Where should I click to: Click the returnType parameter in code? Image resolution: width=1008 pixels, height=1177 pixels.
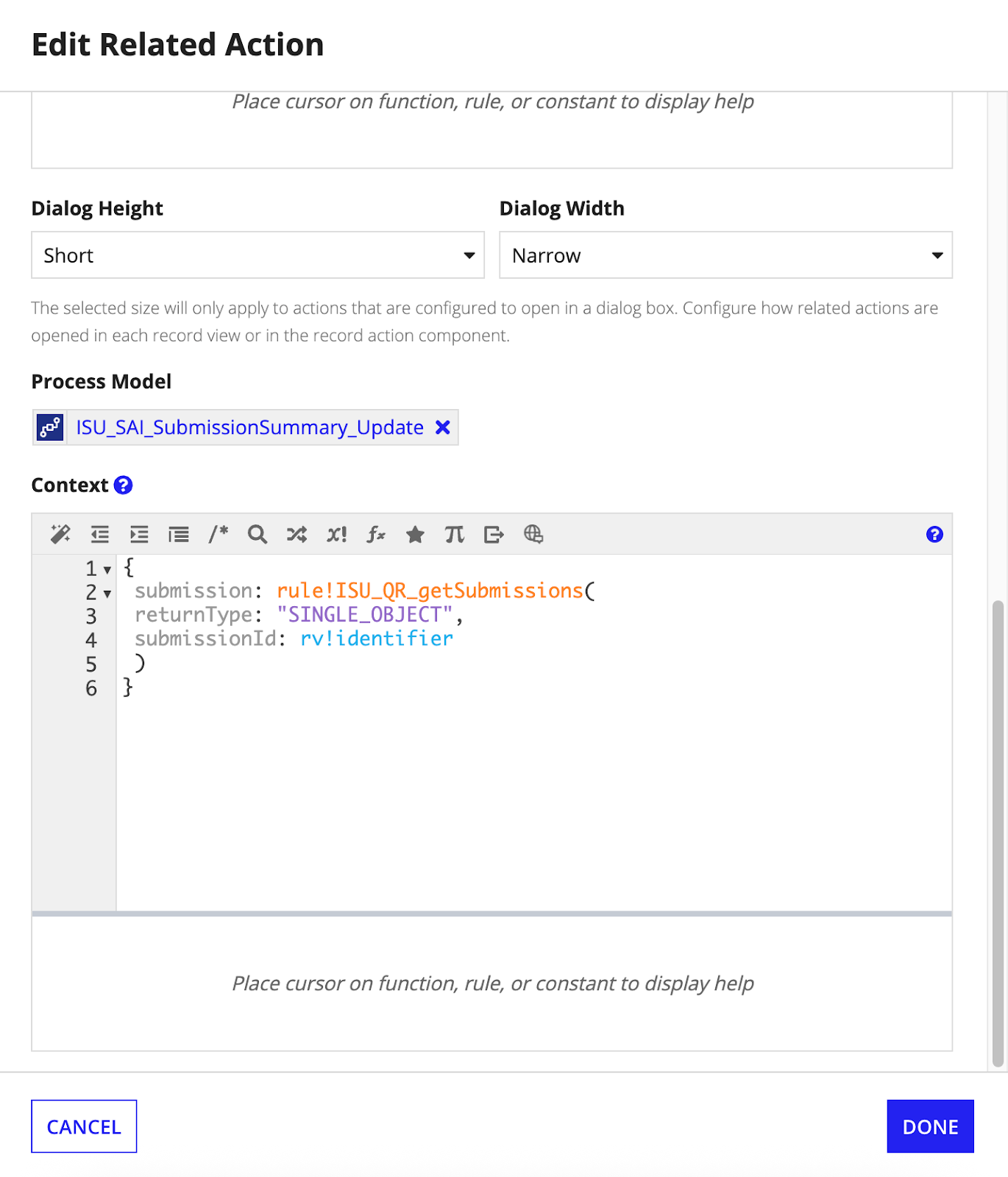coord(194,614)
